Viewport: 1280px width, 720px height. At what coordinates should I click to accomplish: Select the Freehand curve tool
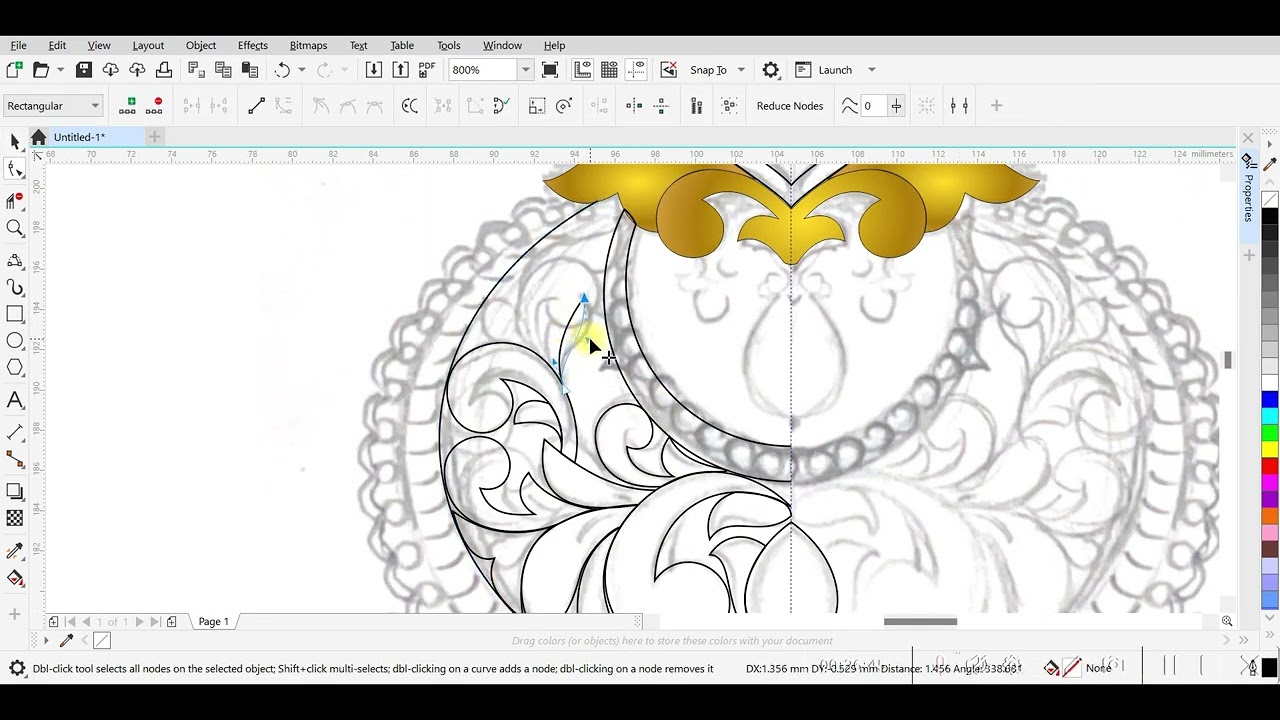[15, 260]
